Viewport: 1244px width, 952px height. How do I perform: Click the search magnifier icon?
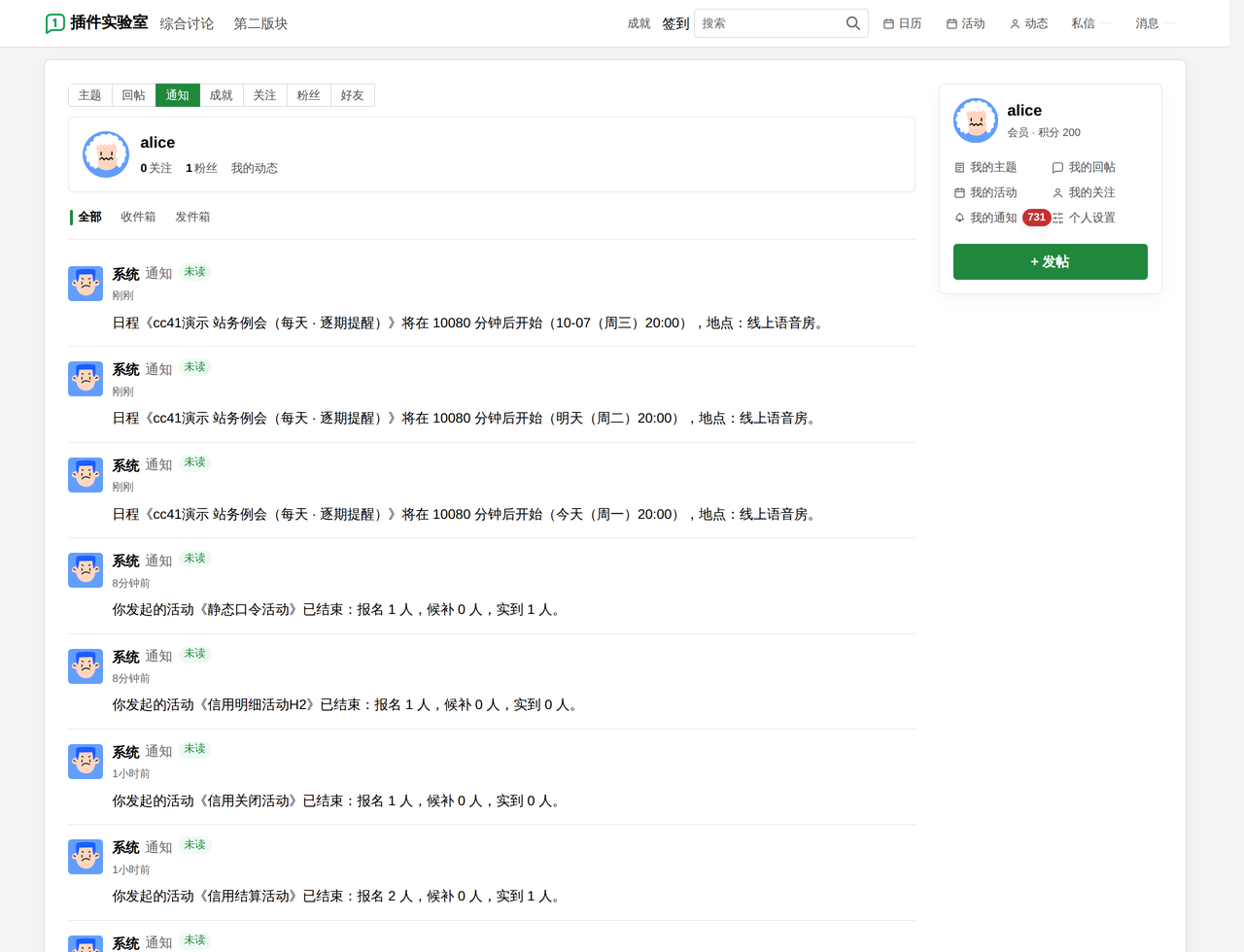tap(852, 23)
